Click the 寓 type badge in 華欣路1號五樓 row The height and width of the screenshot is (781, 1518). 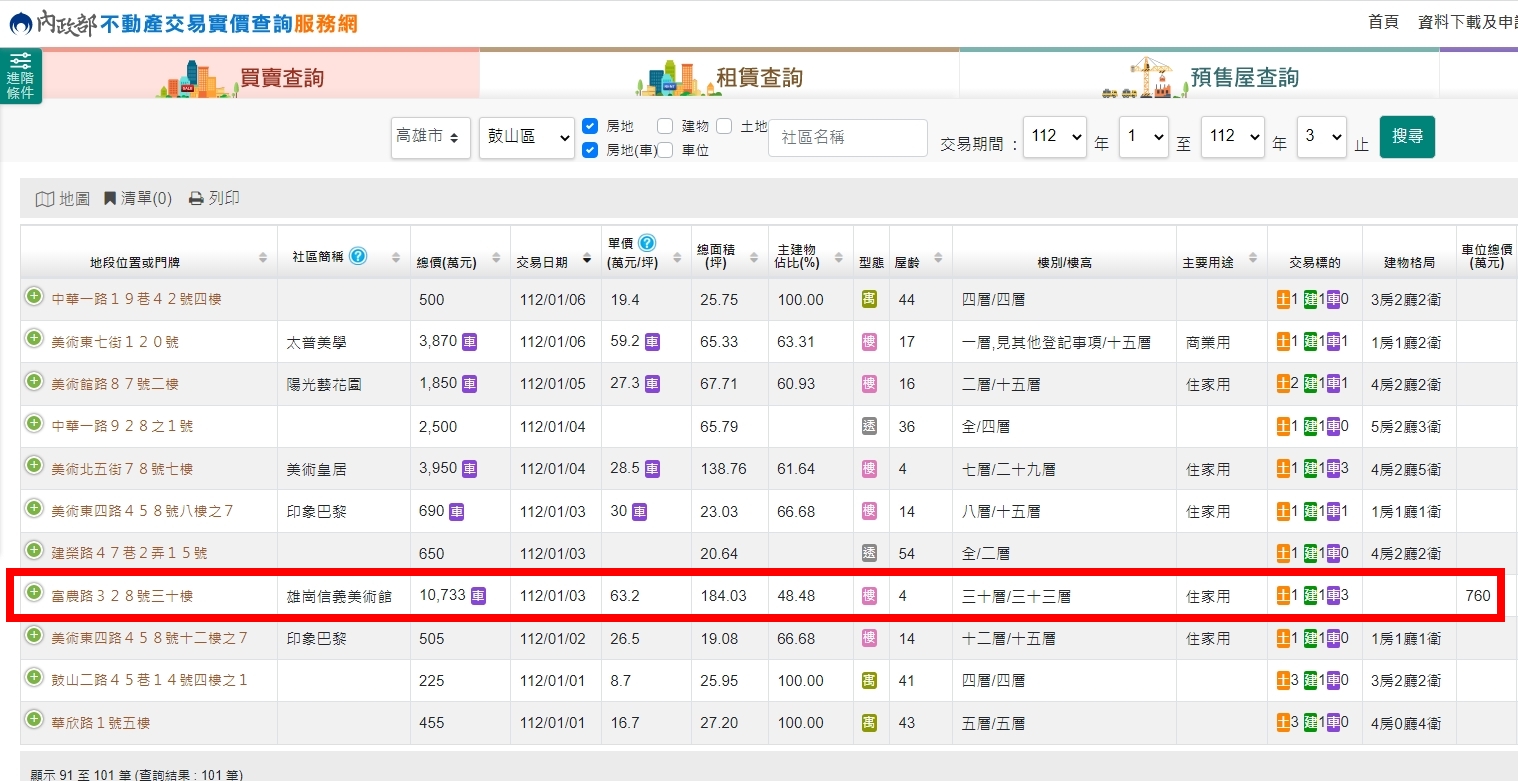point(869,723)
